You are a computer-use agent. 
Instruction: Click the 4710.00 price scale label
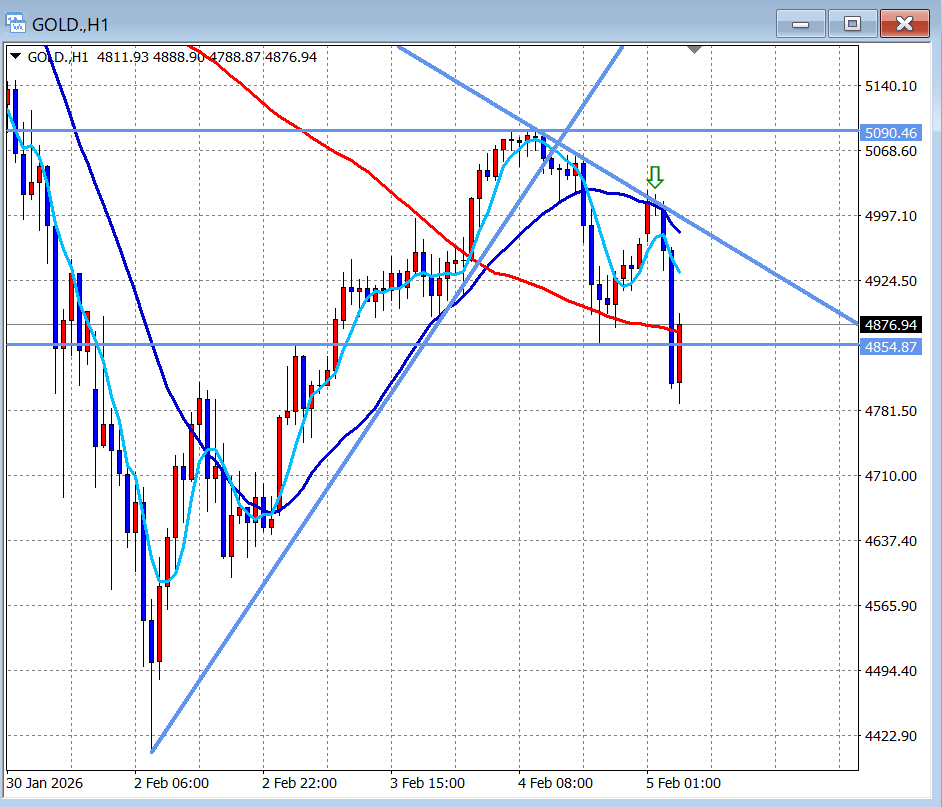[889, 476]
